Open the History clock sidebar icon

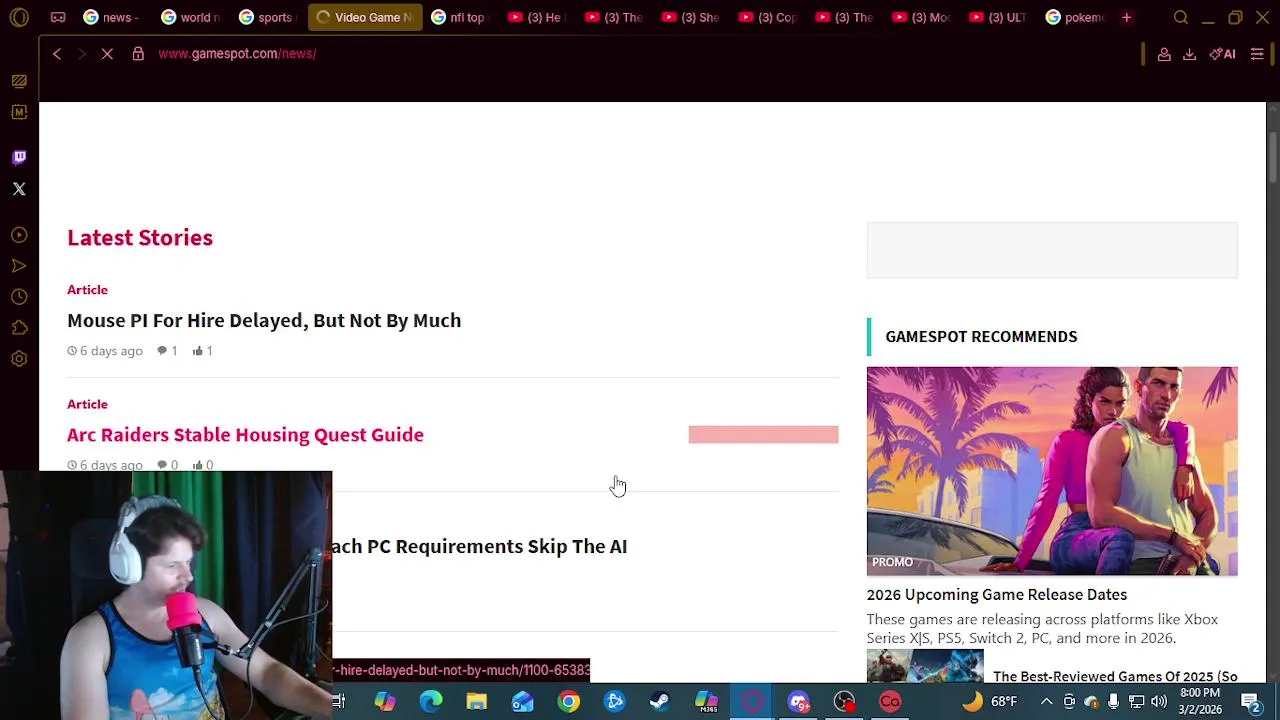click(19, 297)
